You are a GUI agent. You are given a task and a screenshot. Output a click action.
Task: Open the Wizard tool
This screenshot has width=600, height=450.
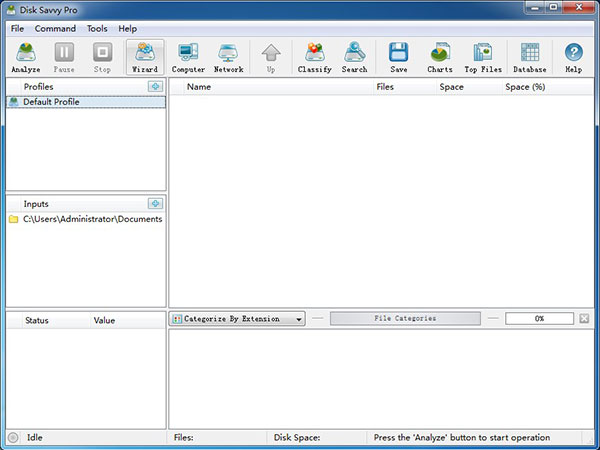pos(145,58)
